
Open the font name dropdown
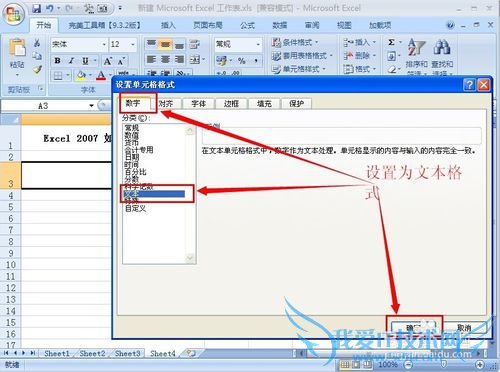(x=104, y=44)
